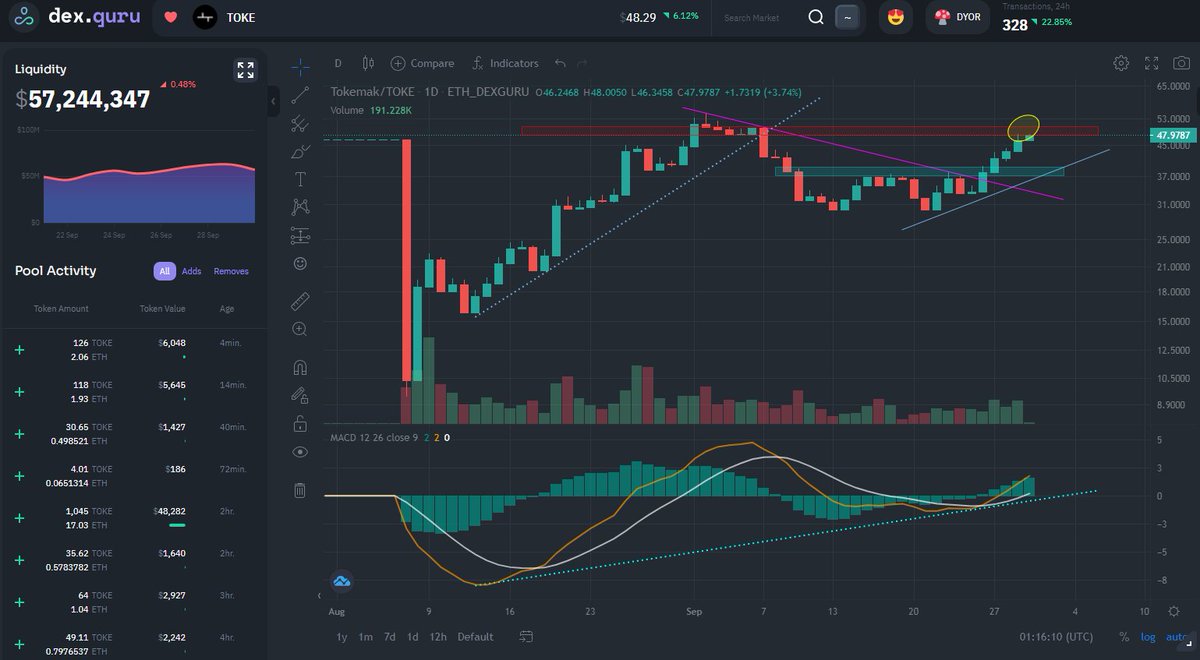Click the Age column header
Screen dimensions: 1200x660
pyautogui.click(x=227, y=309)
